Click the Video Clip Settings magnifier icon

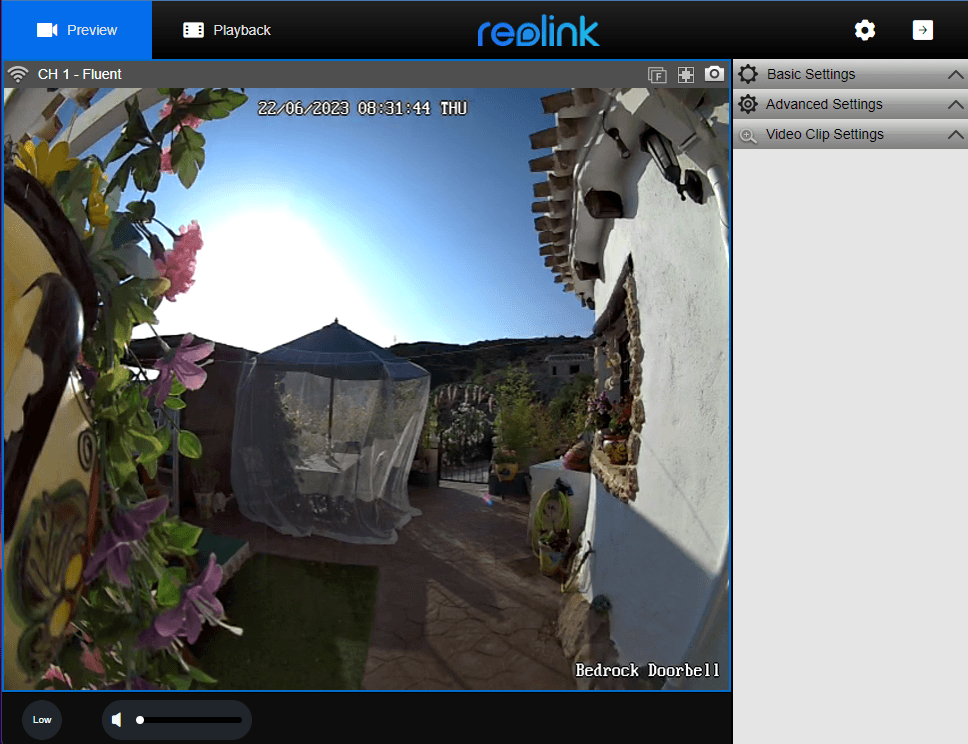(747, 134)
